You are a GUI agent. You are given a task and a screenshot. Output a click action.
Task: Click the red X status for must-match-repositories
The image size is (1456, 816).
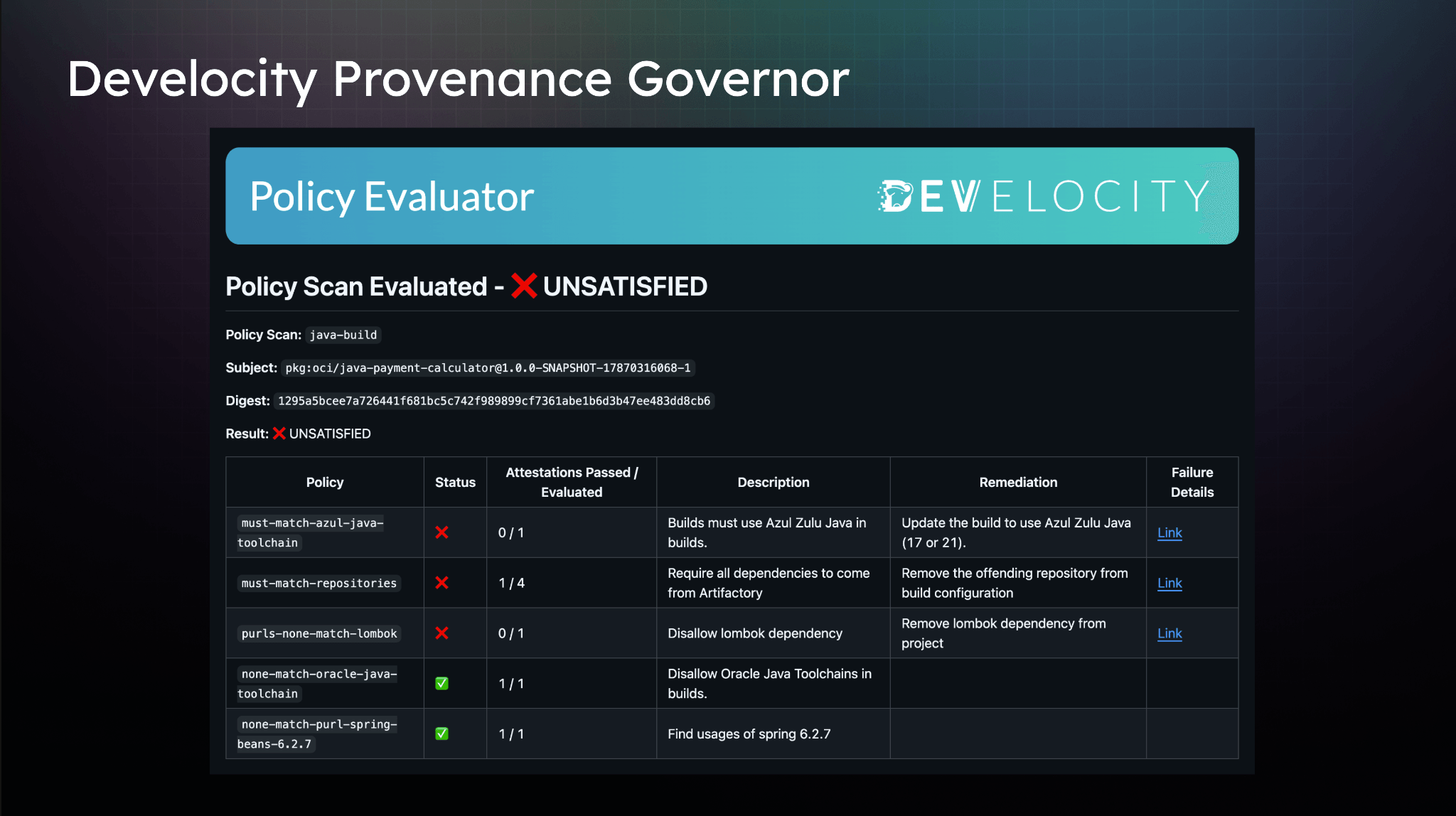442,582
